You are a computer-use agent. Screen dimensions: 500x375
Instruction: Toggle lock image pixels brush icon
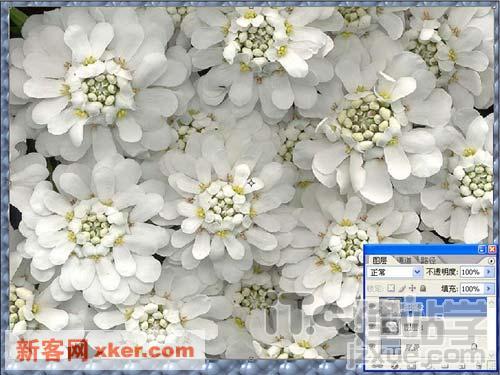[402, 288]
